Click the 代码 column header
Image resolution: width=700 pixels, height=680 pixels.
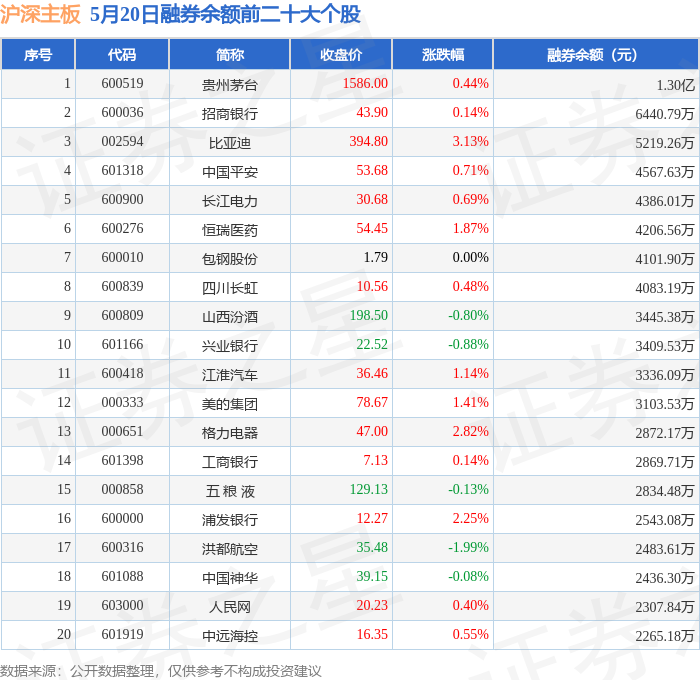click(x=122, y=54)
